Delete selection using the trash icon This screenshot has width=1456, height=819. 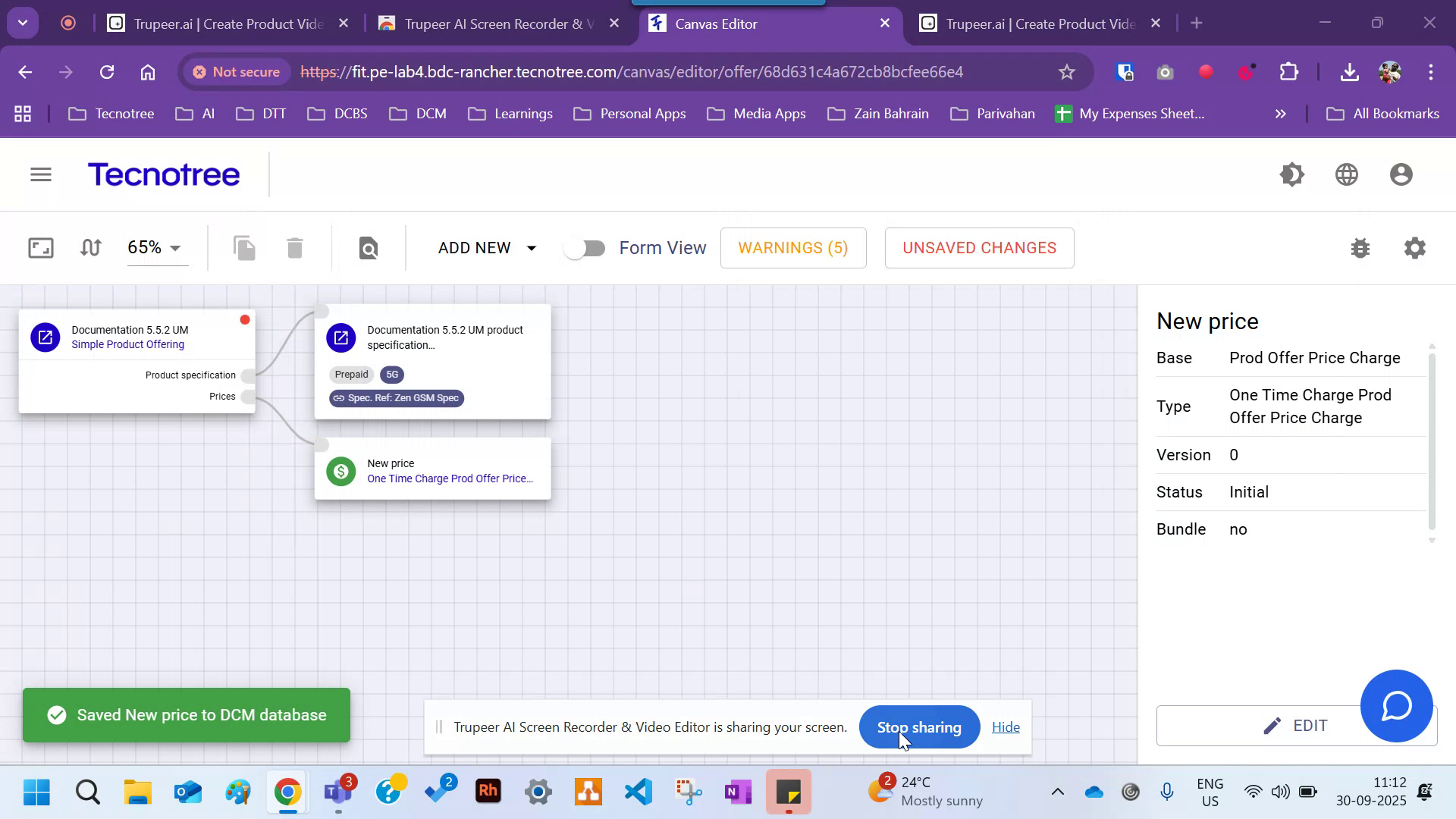click(294, 247)
